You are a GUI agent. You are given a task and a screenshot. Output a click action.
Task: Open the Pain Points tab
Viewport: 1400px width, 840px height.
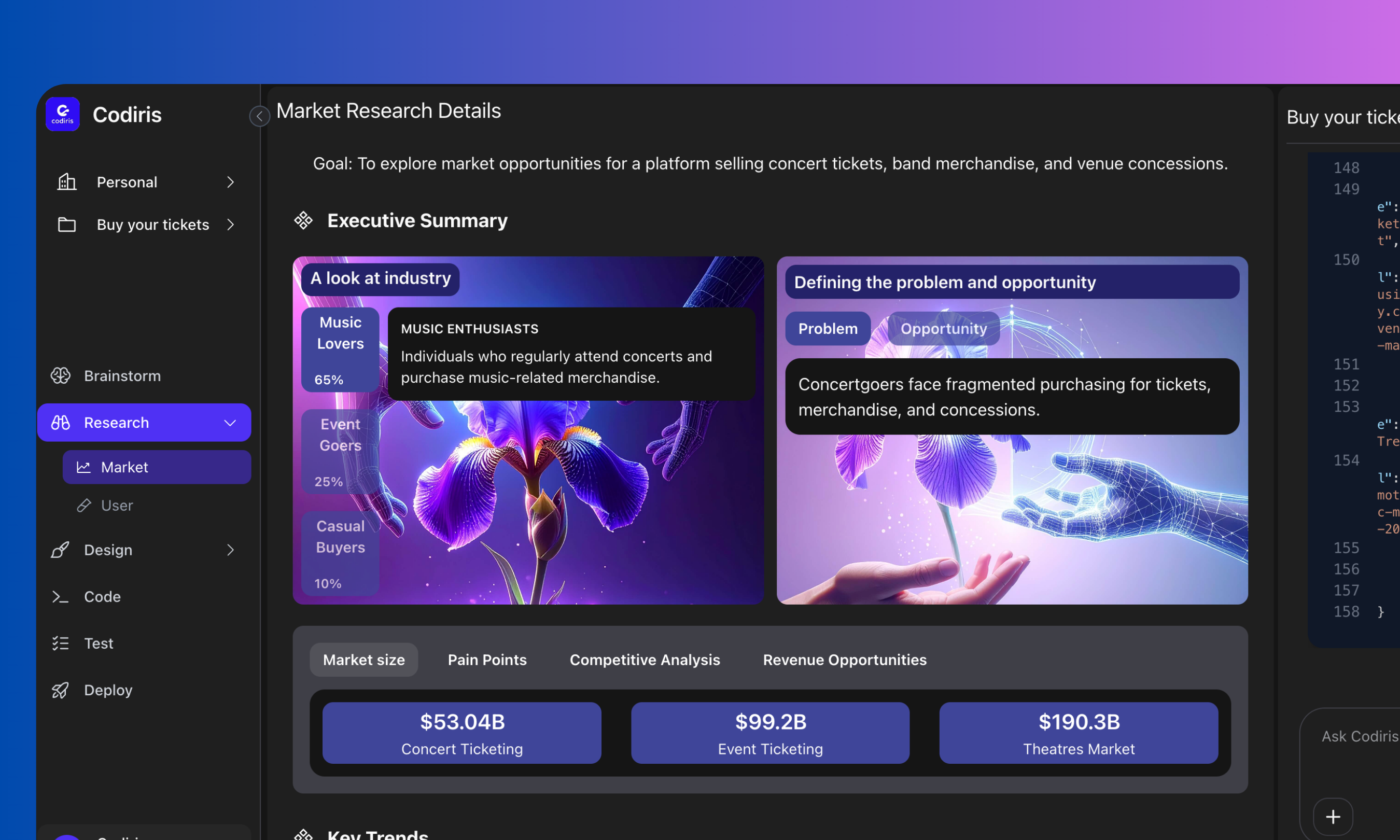[x=487, y=660]
